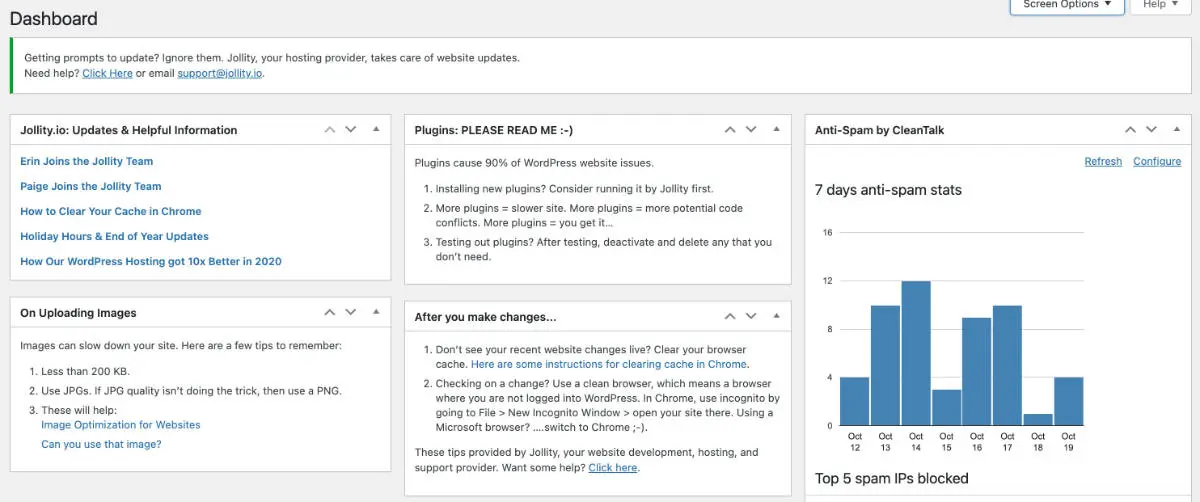Viewport: 1200px width, 502px height.
Task: Email support@jollity.io link in notice
Action: [220, 73]
